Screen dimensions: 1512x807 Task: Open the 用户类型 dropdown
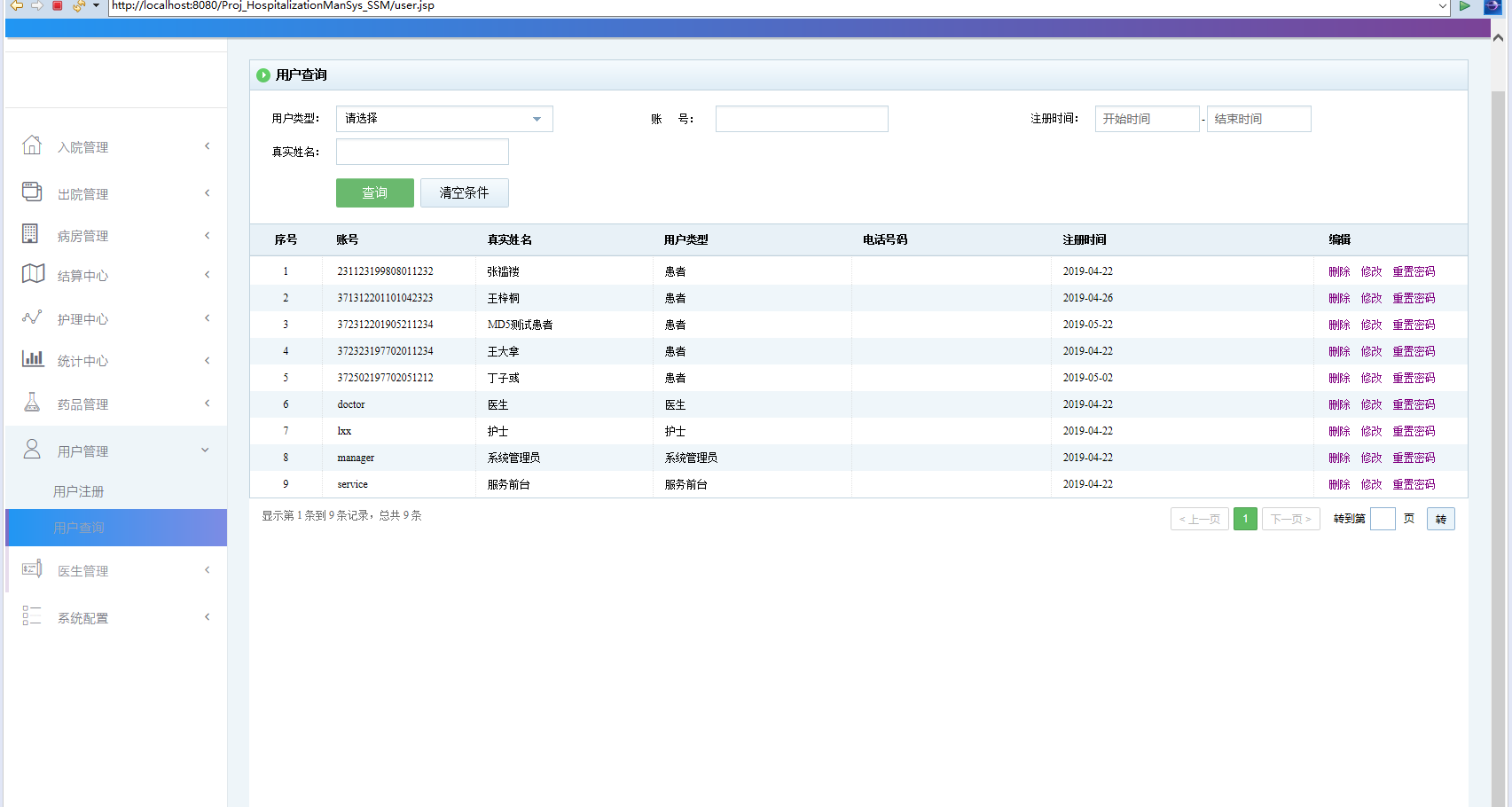tap(444, 119)
